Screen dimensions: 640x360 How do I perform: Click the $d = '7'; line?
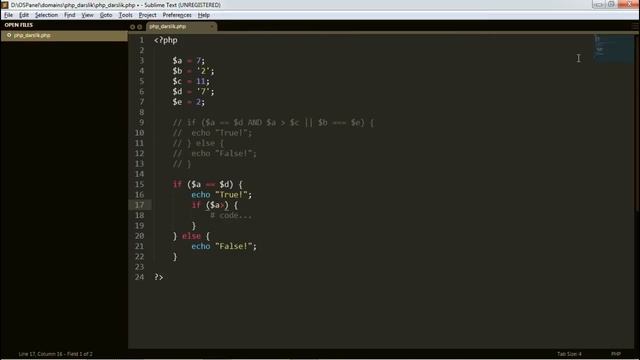tap(193, 91)
